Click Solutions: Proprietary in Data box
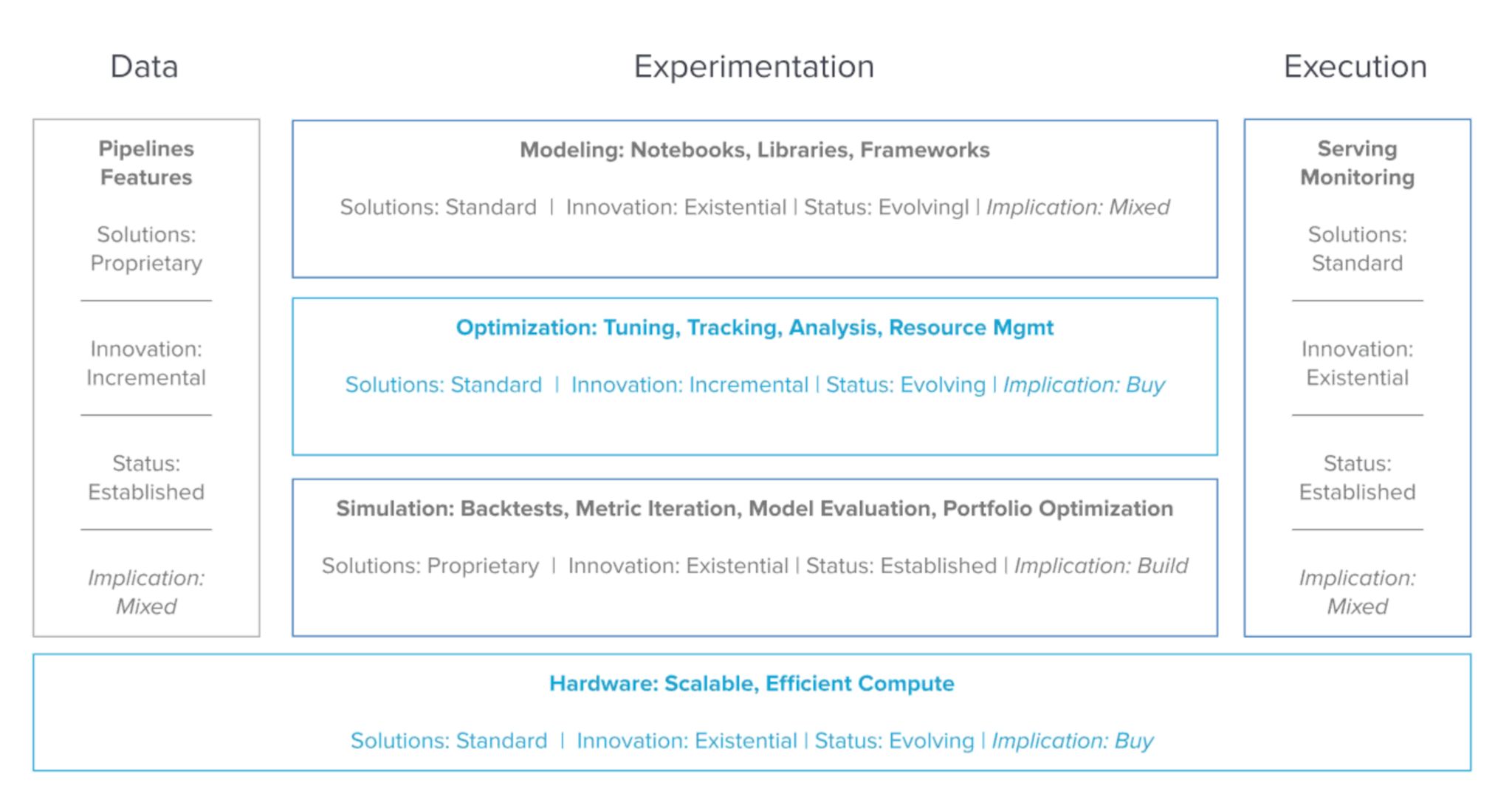Screen dimensions: 1512x794 (146, 248)
